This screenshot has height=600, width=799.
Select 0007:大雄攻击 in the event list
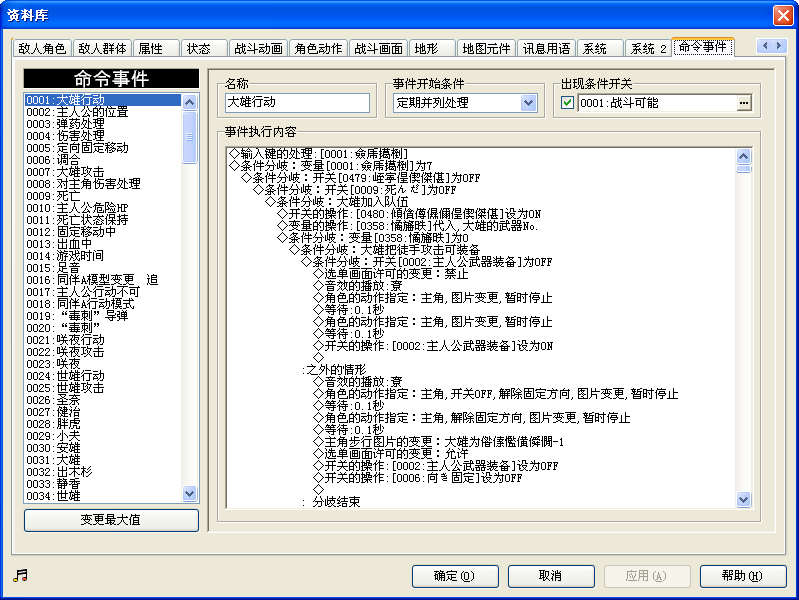pyautogui.click(x=80, y=172)
